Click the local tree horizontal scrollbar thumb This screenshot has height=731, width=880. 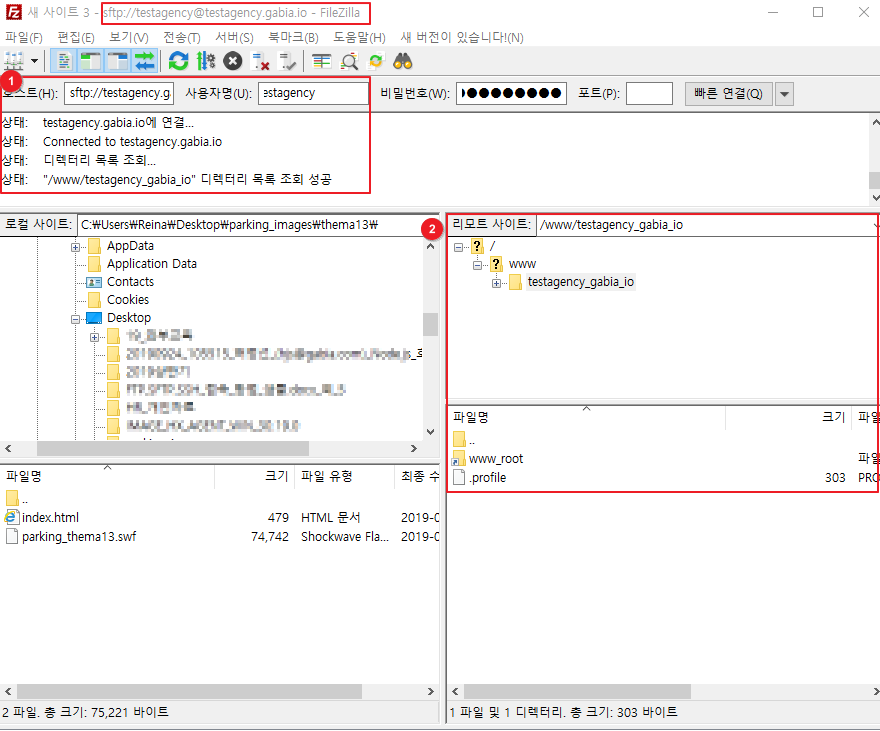173,448
